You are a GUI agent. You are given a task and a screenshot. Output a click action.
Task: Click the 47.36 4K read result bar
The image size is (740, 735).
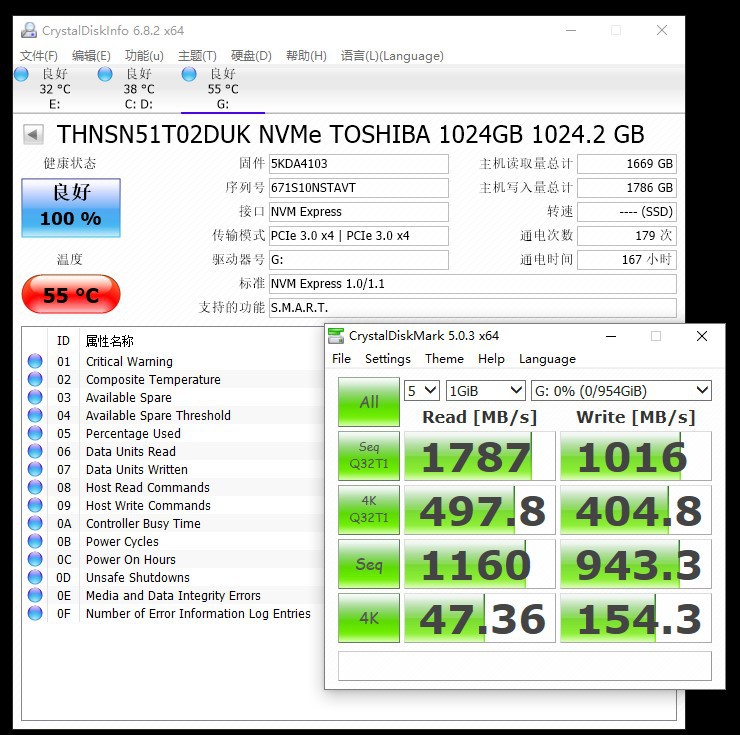point(480,618)
